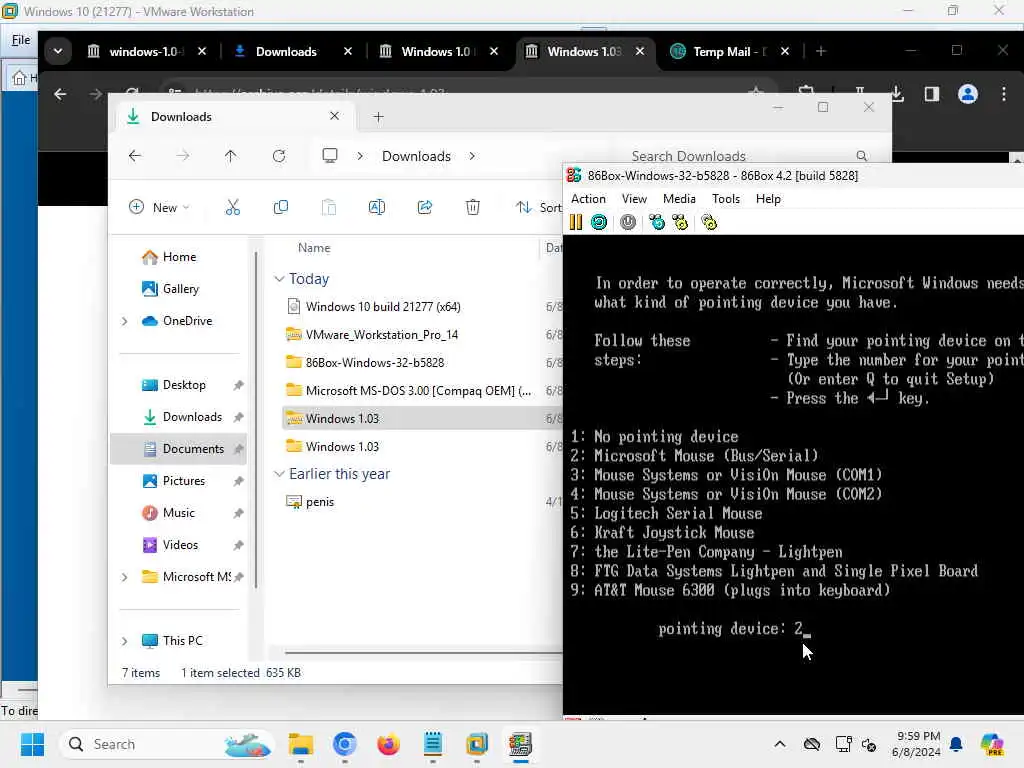Open Desktop in Explorer sidebar
Screen dimensions: 1024x768
pos(174,385)
